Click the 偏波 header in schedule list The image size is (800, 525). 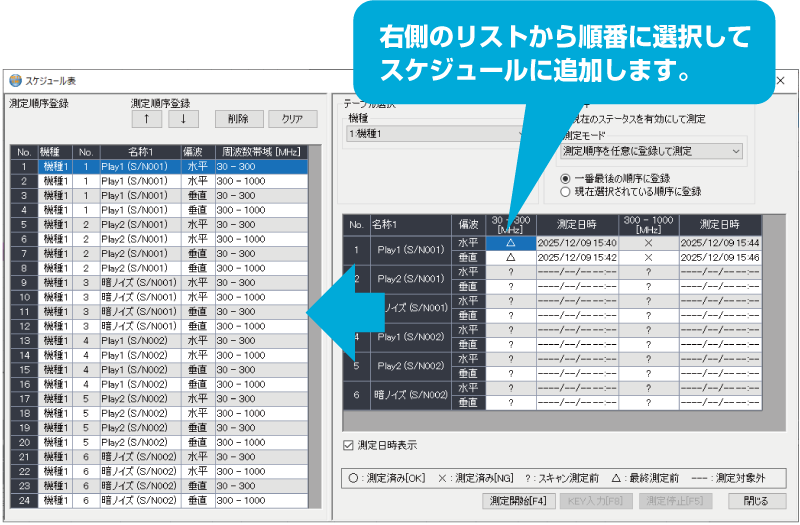(198, 152)
